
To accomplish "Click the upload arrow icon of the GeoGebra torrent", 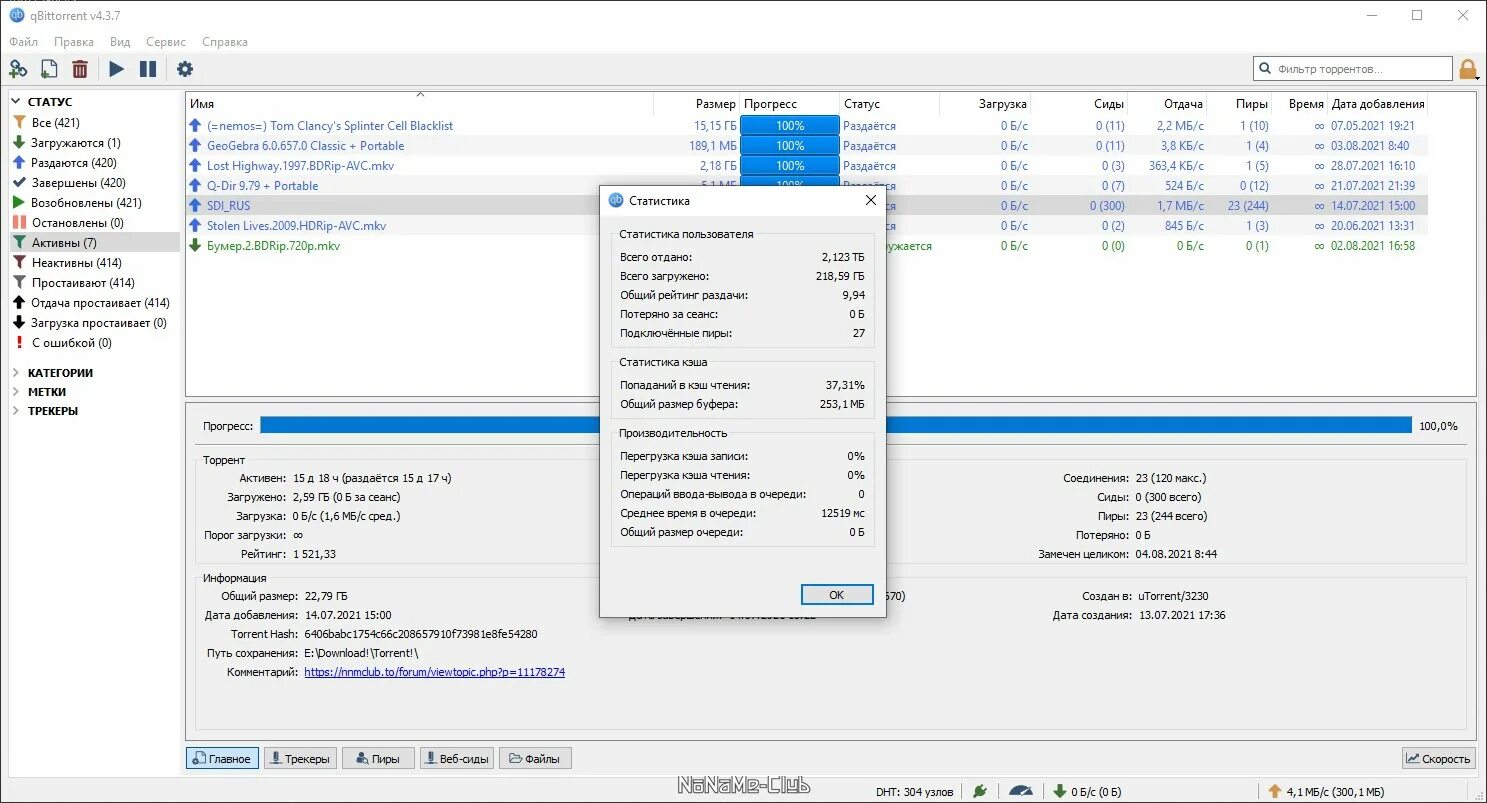I will pyautogui.click(x=196, y=146).
